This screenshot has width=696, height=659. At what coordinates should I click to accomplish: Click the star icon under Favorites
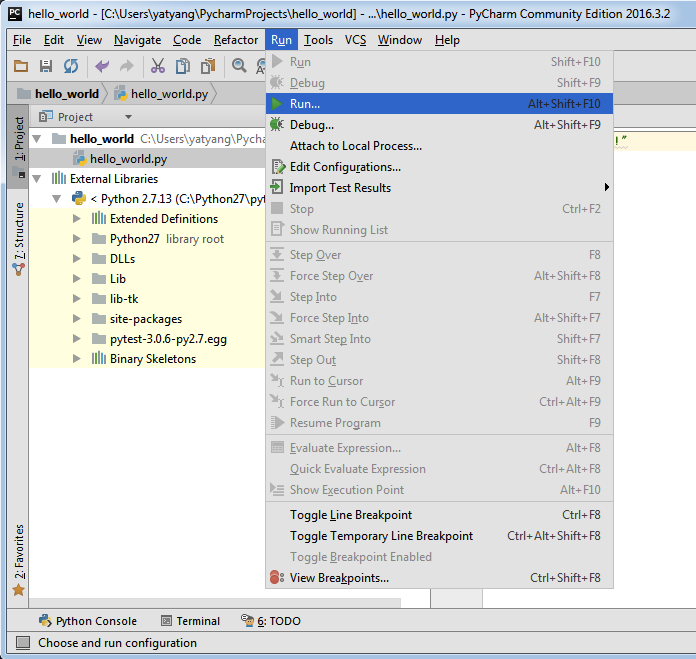point(19,590)
